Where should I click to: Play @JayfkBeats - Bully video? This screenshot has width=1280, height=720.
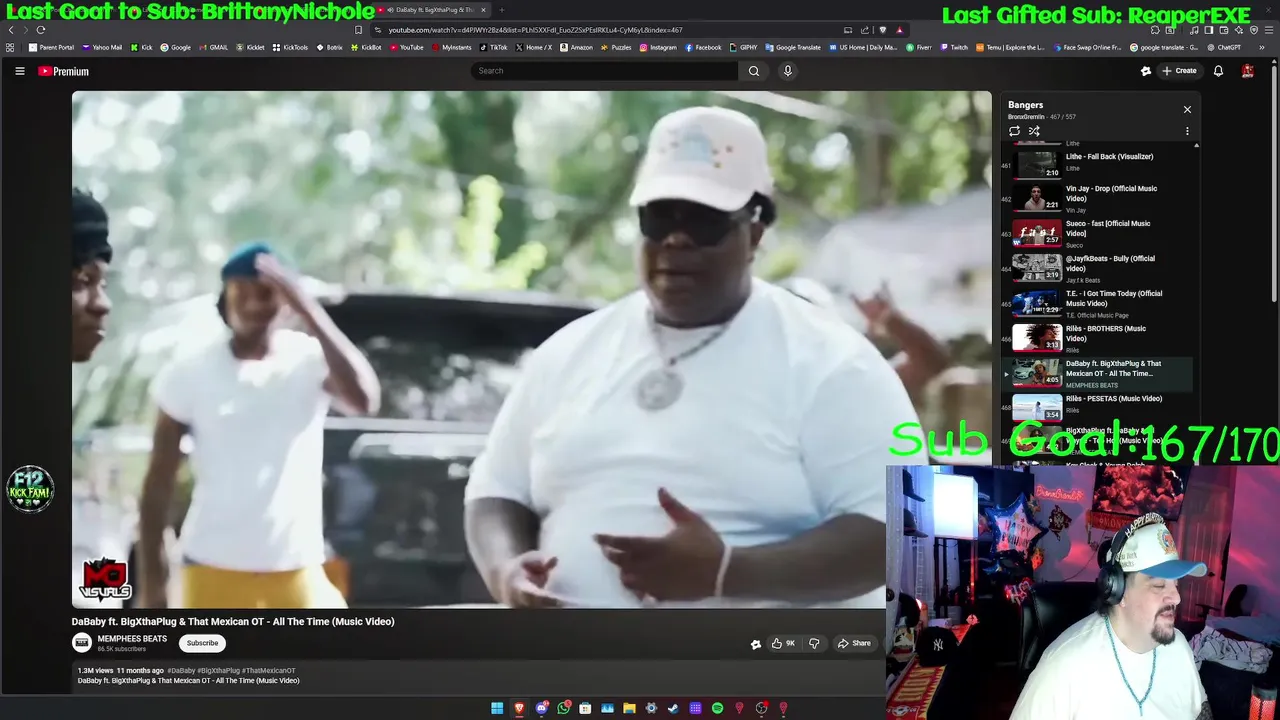click(x=1098, y=268)
